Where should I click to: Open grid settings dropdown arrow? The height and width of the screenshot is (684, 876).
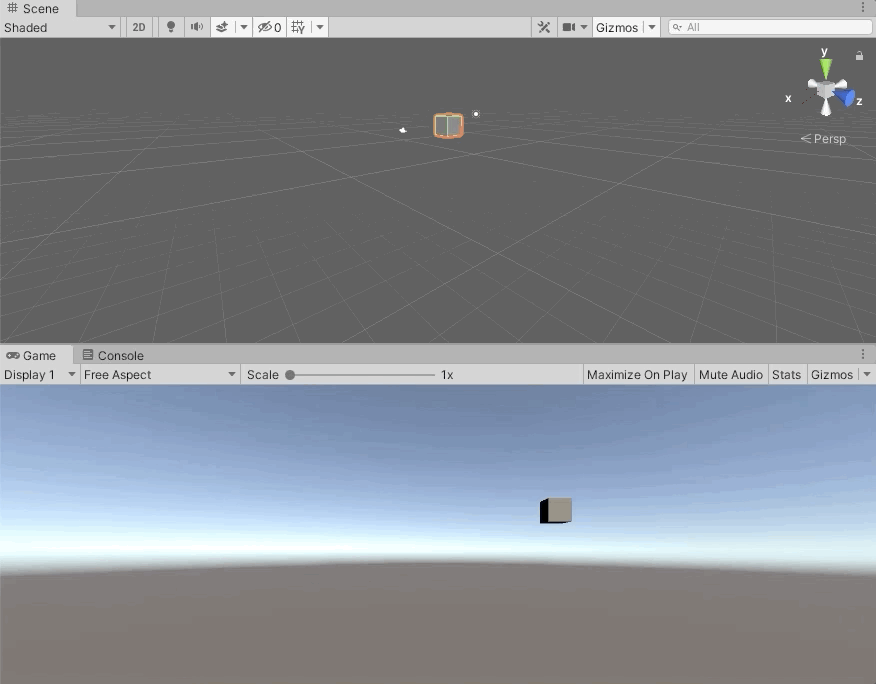[x=320, y=27]
